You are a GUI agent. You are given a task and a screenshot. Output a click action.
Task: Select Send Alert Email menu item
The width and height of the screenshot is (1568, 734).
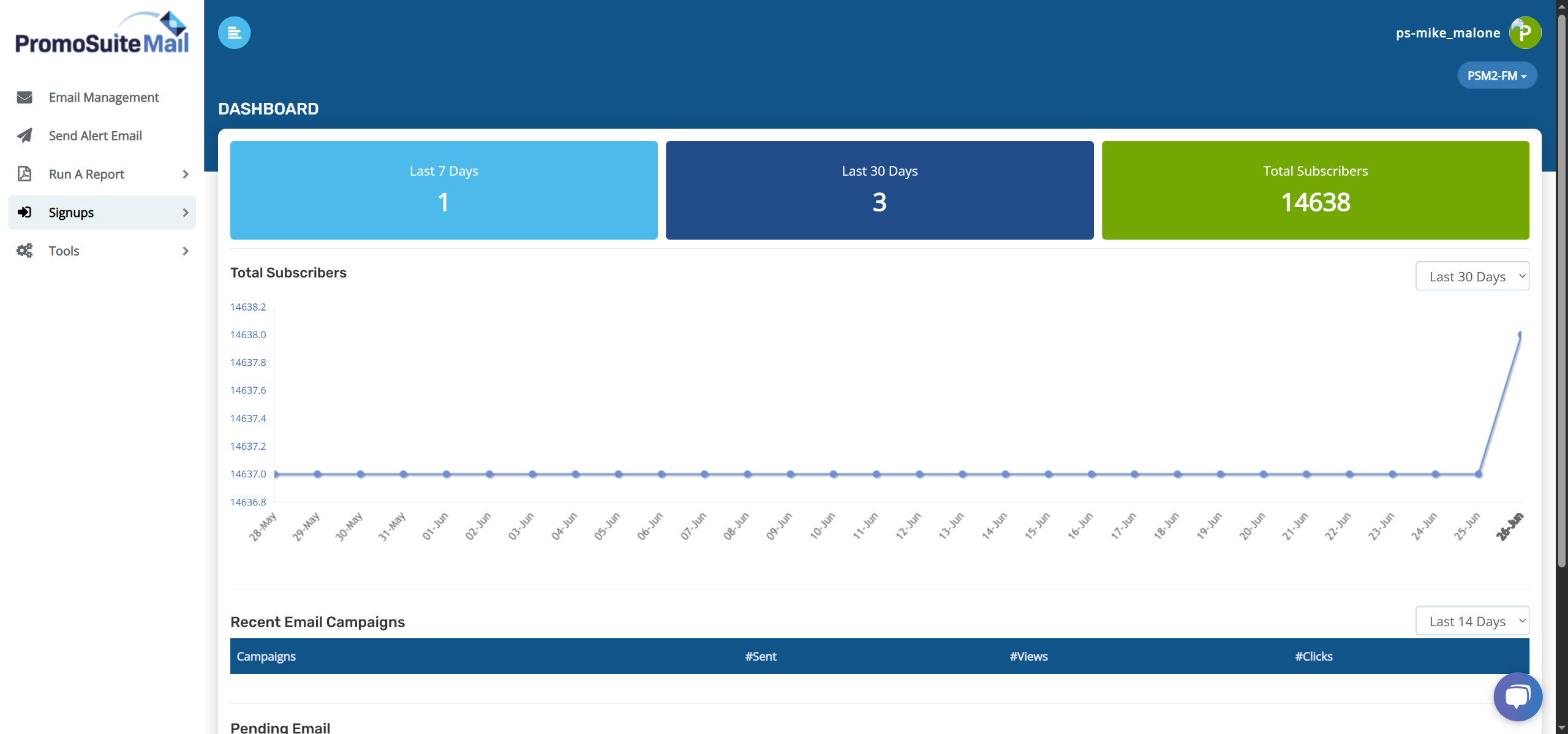[95, 135]
